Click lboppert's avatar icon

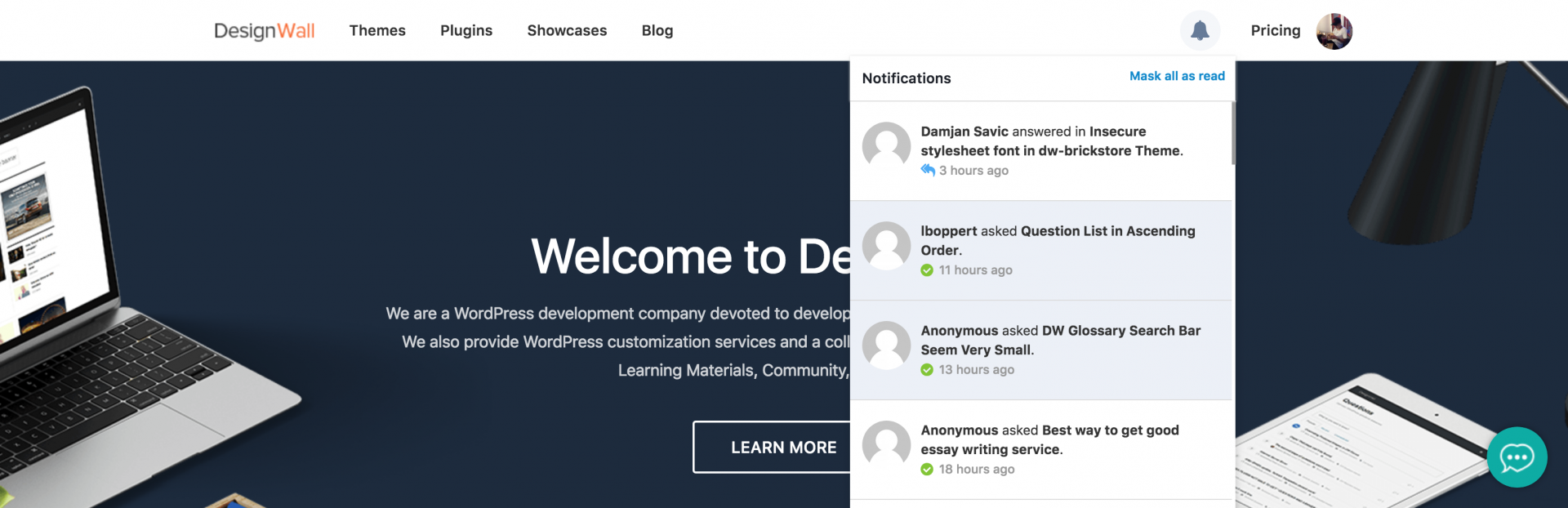click(886, 246)
